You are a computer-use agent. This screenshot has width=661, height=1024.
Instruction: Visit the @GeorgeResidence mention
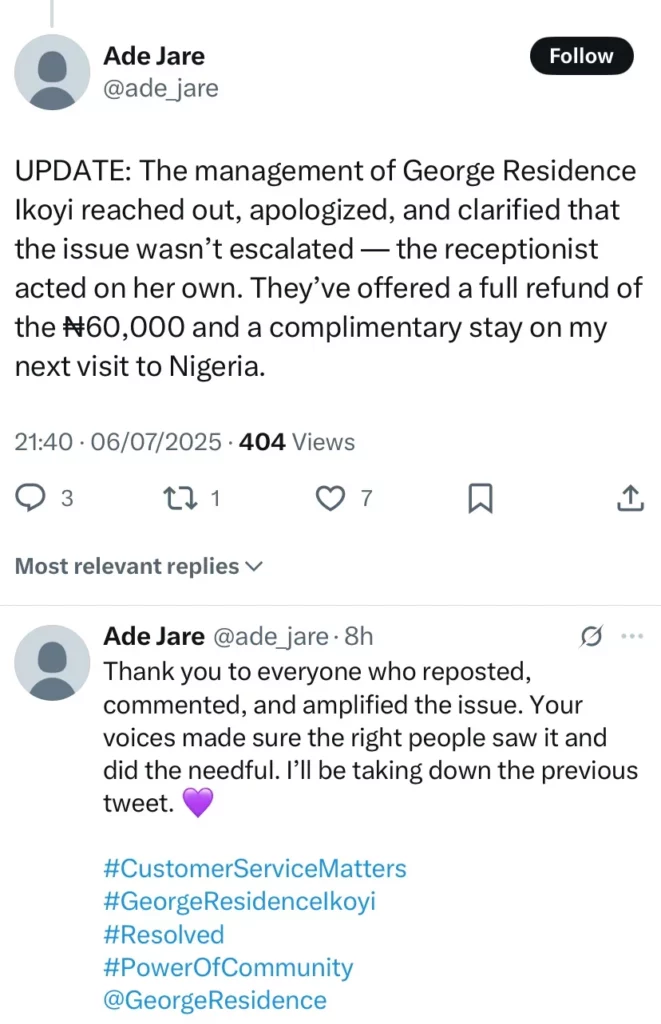coord(215,1001)
